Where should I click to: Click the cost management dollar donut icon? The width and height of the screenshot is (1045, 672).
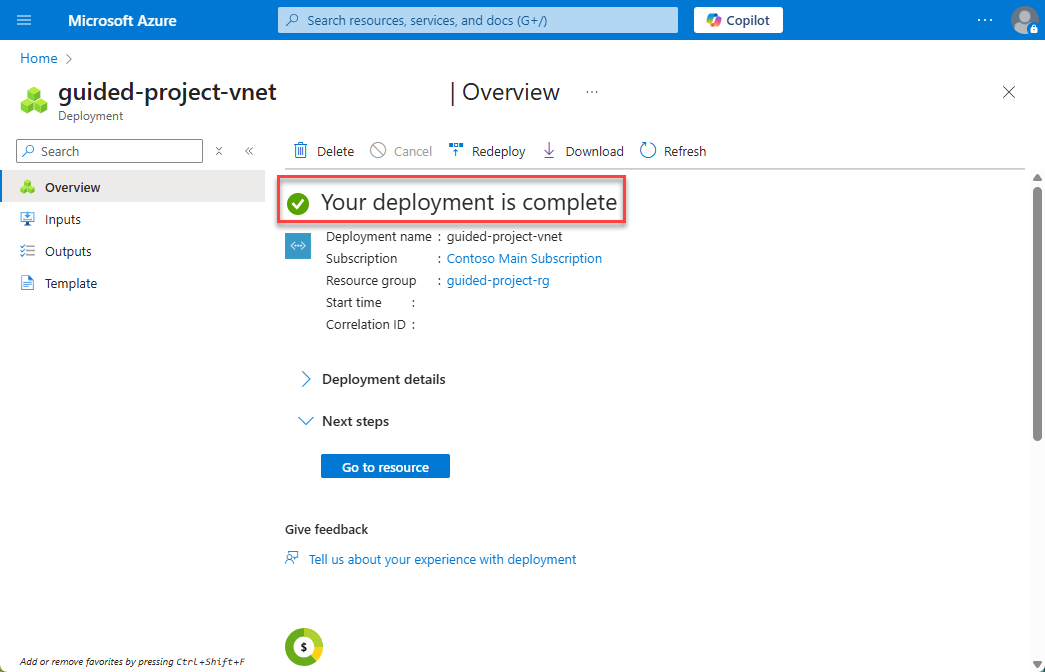304,647
